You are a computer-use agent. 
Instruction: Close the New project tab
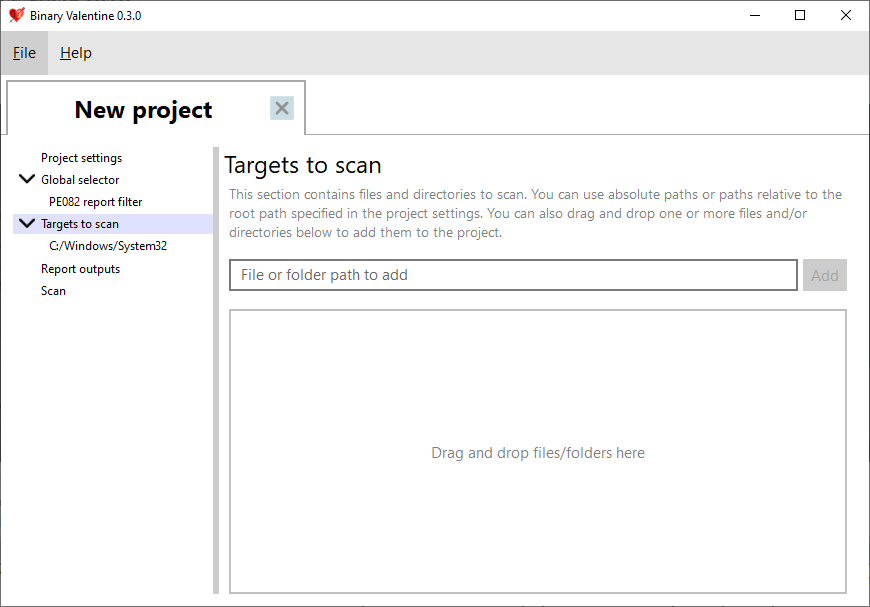pos(282,108)
